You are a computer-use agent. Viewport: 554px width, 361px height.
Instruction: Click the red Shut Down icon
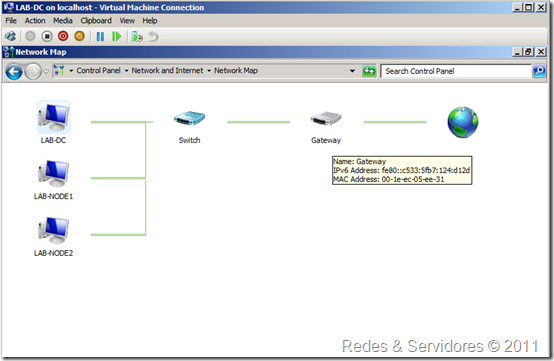pos(63,36)
